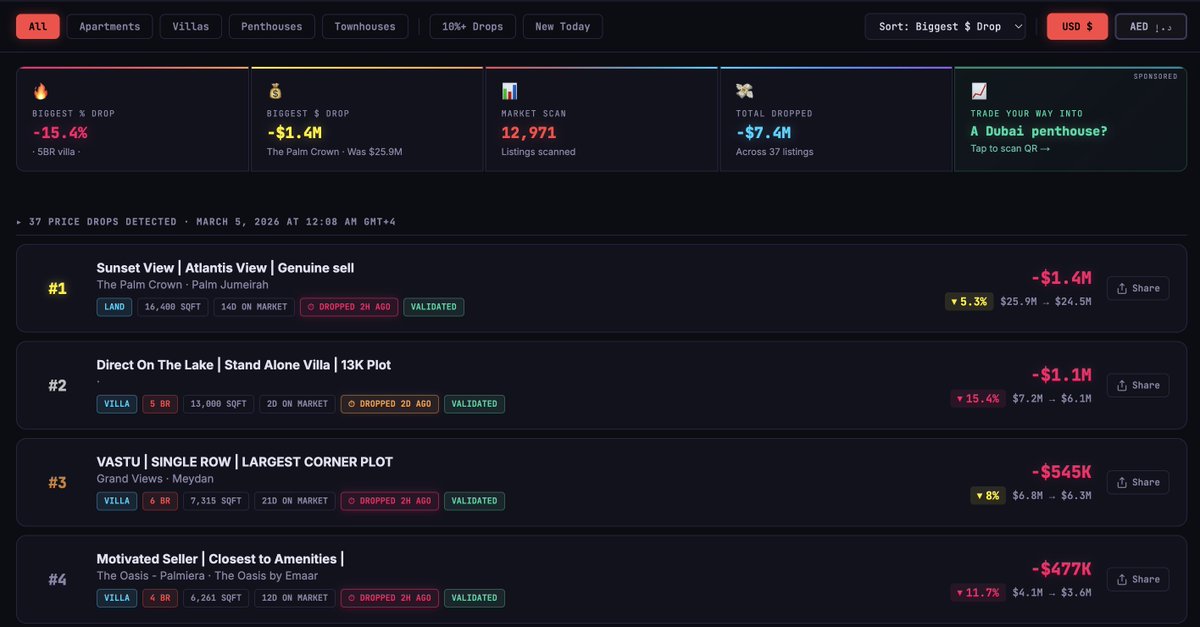Filter listings by Villas

point(191,27)
